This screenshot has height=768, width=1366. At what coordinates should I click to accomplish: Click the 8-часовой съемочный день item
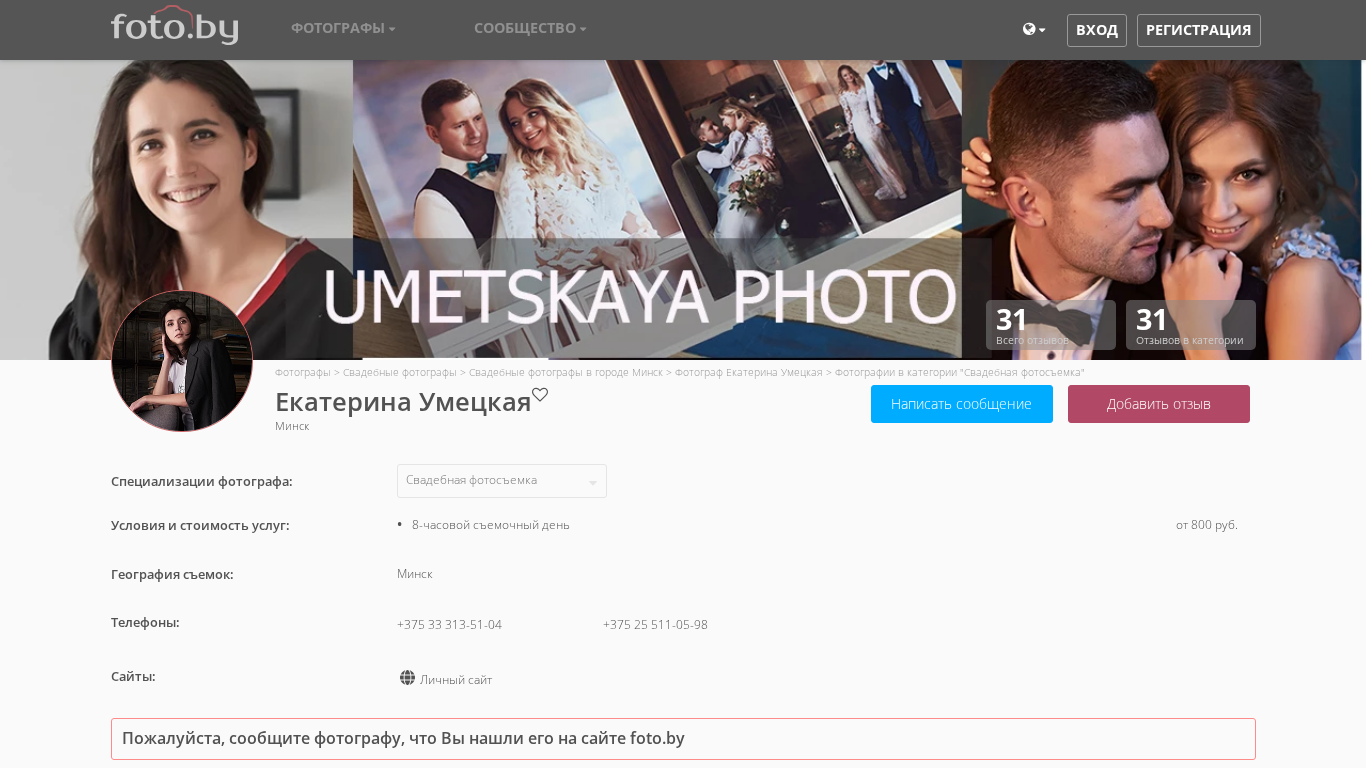[491, 525]
